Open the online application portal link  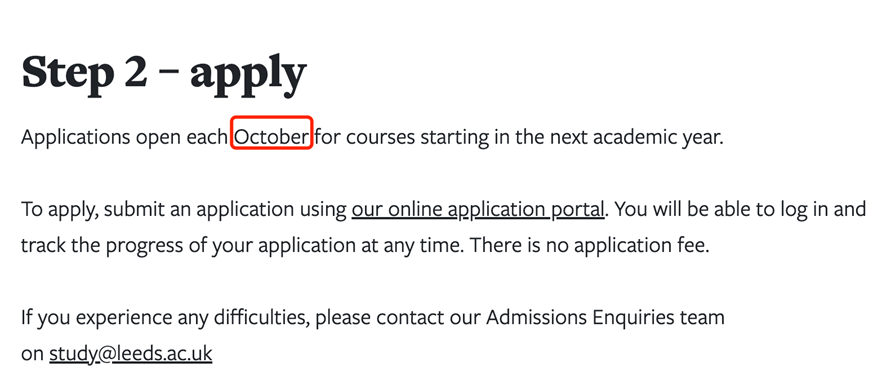point(478,209)
